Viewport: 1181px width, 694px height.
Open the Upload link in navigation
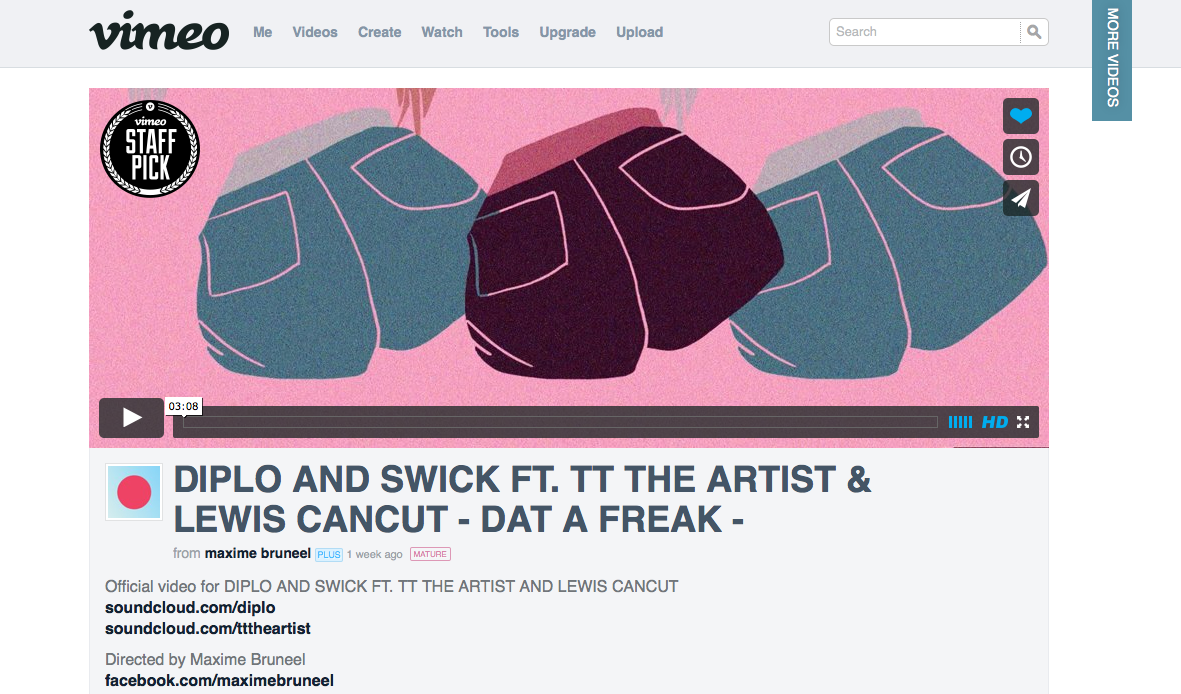(639, 32)
